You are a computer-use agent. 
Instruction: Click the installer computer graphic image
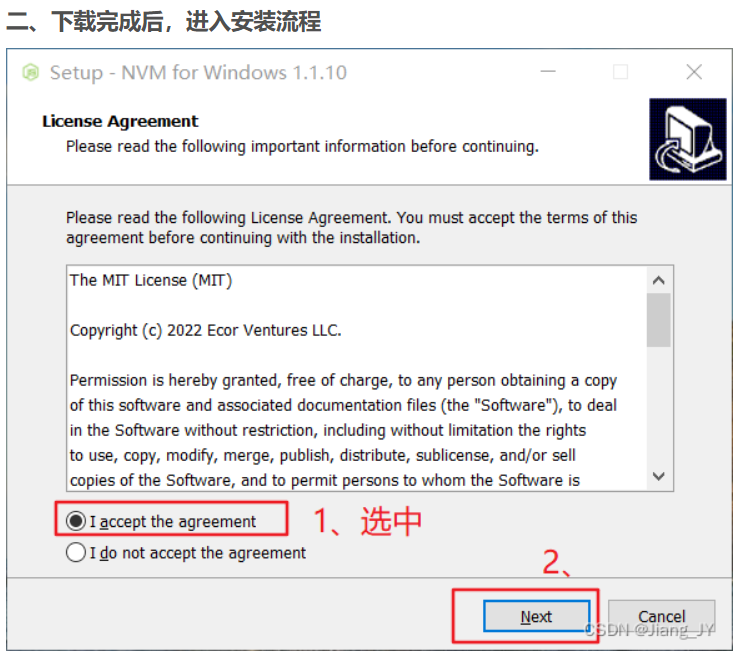688,139
